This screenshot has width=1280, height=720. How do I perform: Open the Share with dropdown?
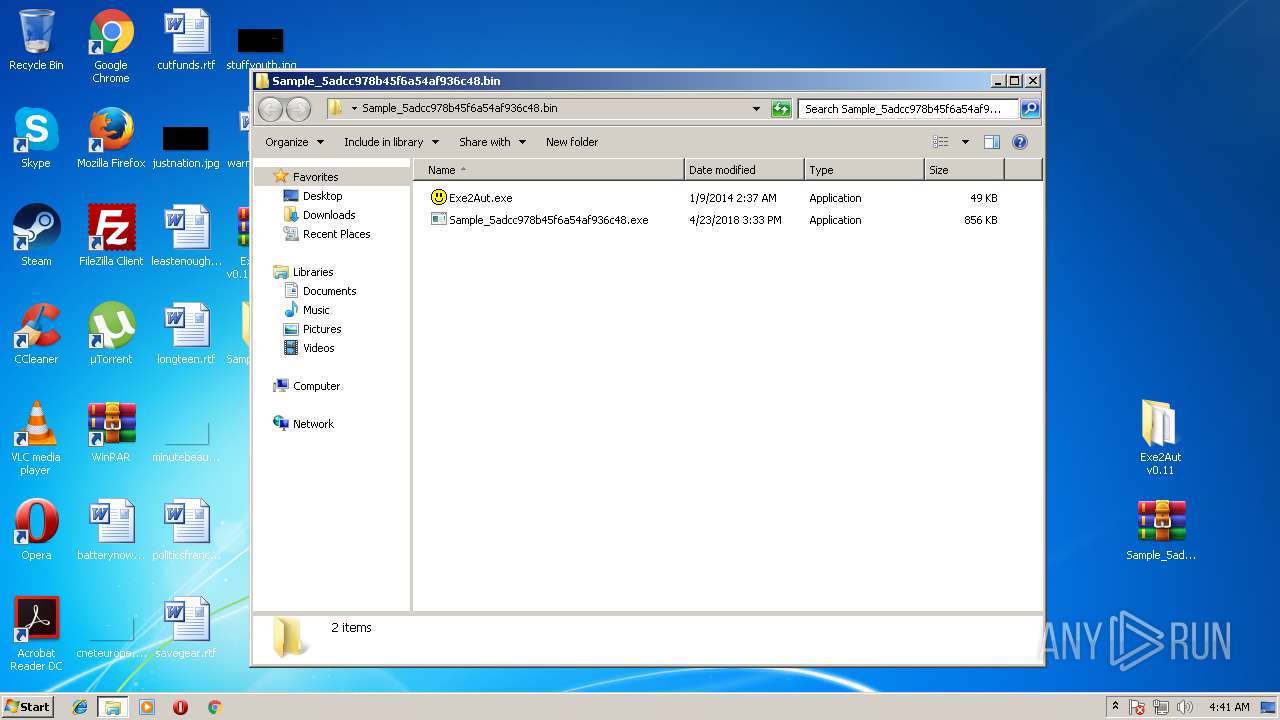492,142
